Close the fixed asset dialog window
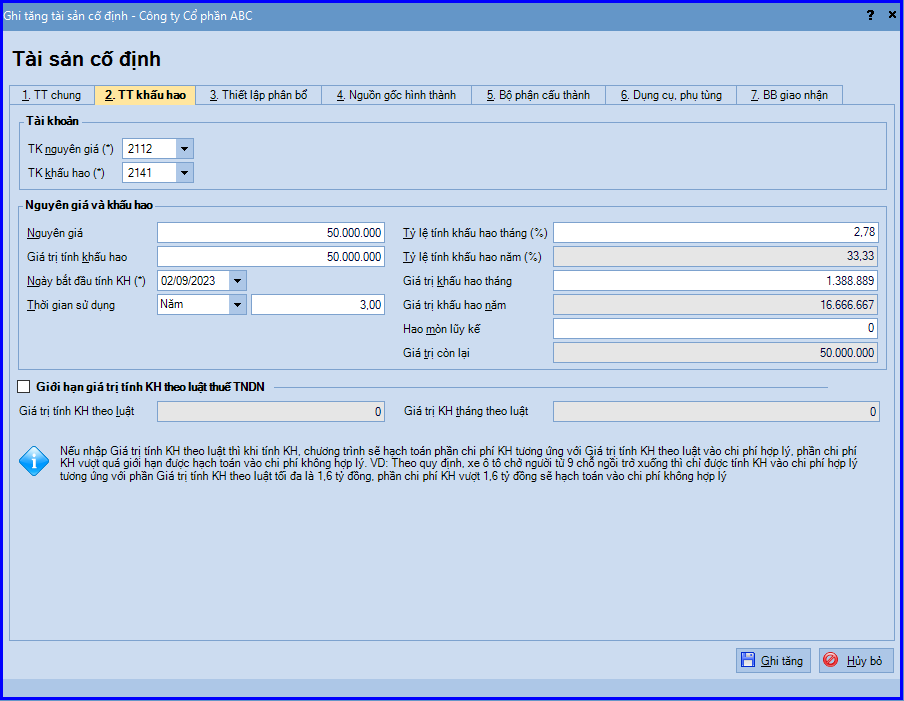Screen dimensions: 904x701 pos(892,15)
